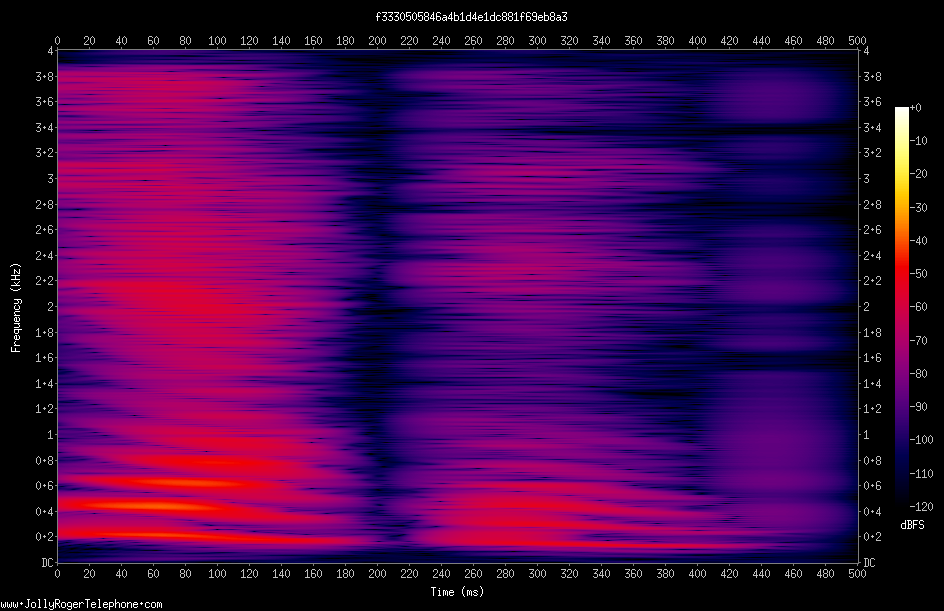Click the dBFS unit label under the colorbar
The height and width of the screenshot is (611, 944).
[x=912, y=525]
